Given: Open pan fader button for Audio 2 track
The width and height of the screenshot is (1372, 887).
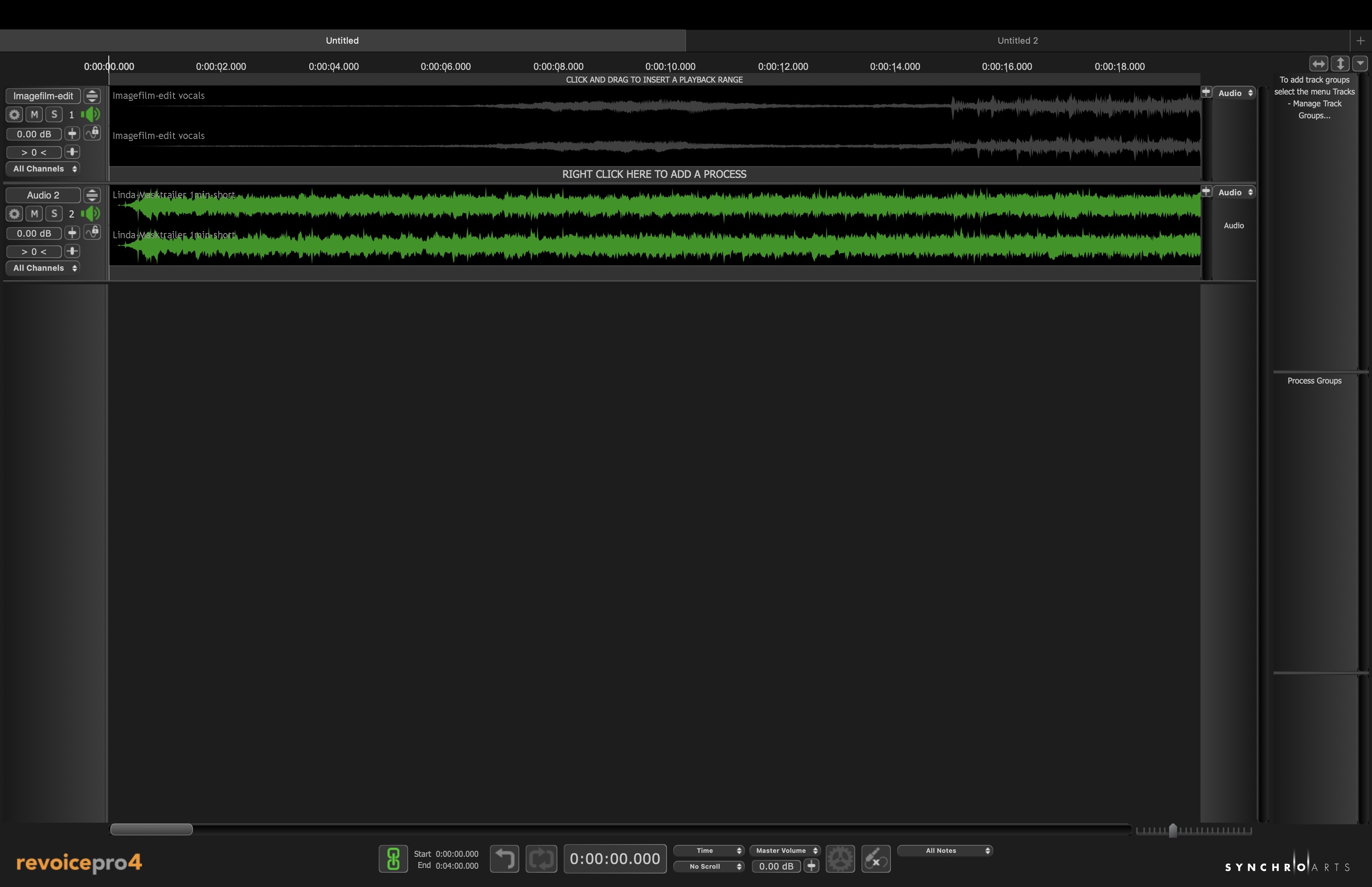Looking at the screenshot, I should (72, 251).
